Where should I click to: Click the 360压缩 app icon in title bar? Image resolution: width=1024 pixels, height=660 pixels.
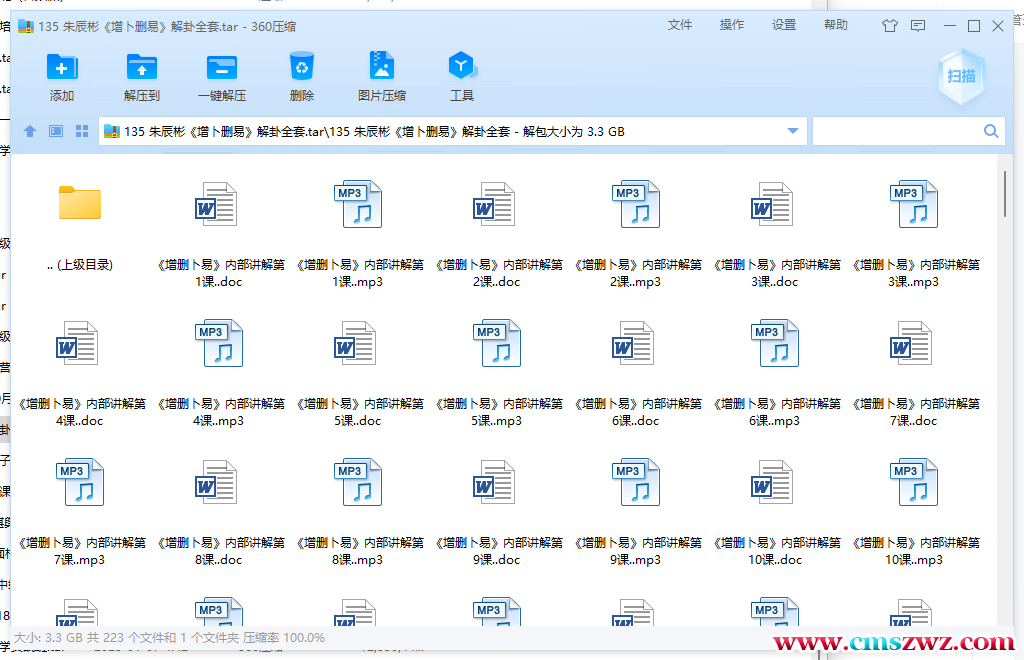[26, 26]
